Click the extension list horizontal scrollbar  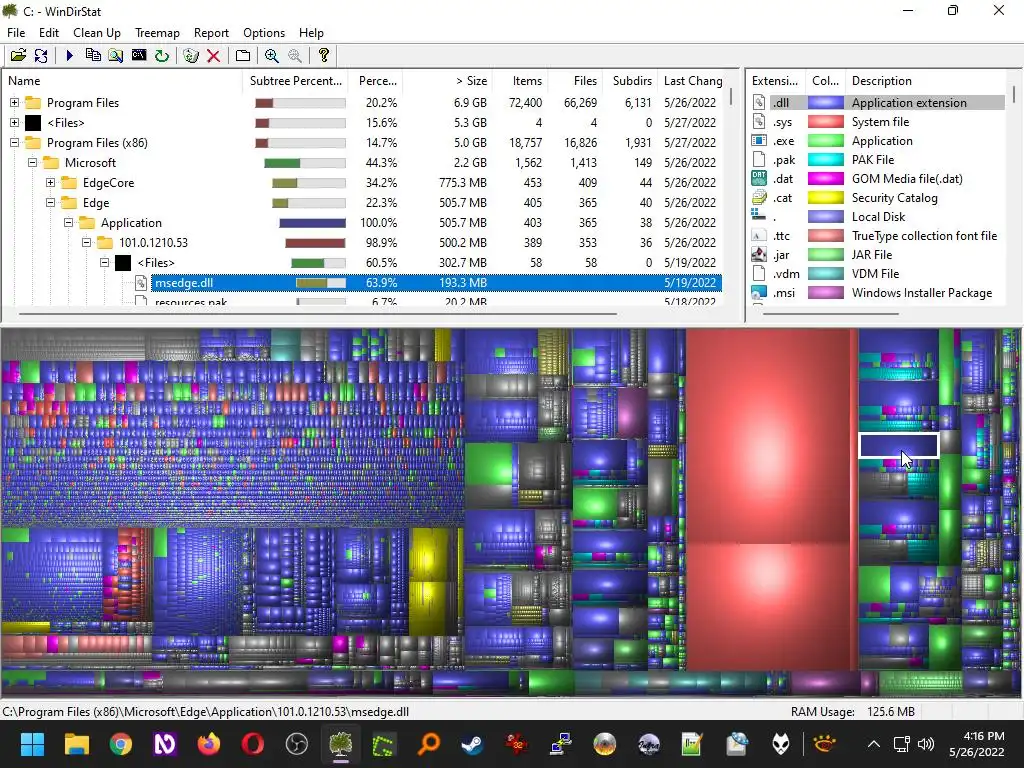[x=831, y=314]
